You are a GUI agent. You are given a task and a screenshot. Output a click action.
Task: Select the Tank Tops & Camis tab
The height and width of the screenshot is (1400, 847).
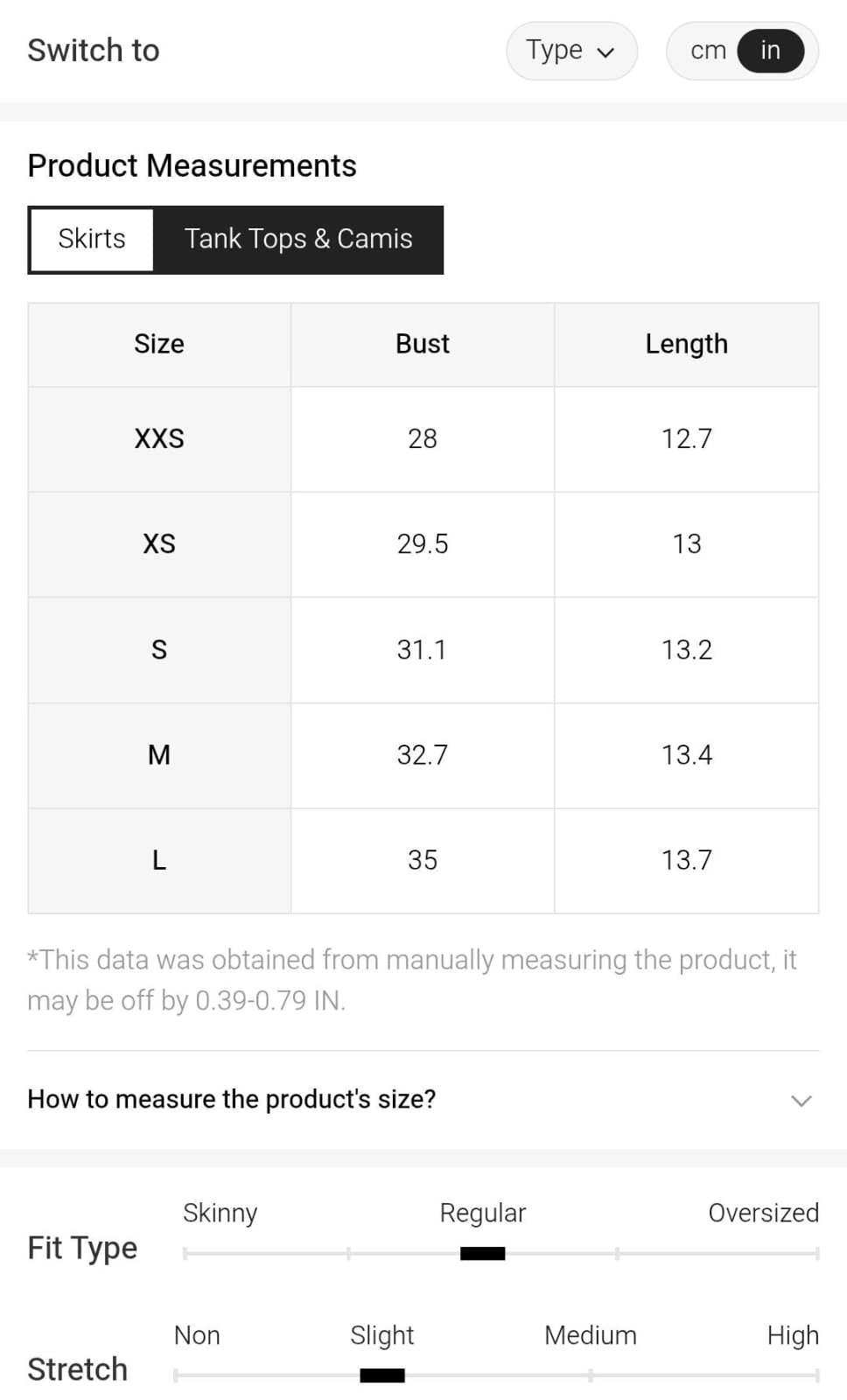pyautogui.click(x=297, y=239)
